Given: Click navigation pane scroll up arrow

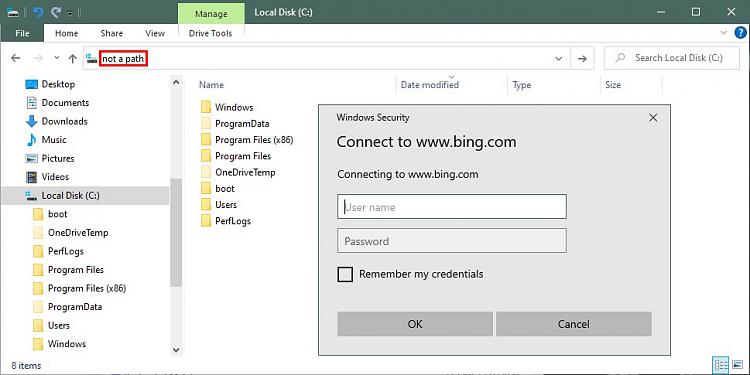Looking at the screenshot, I should (176, 82).
